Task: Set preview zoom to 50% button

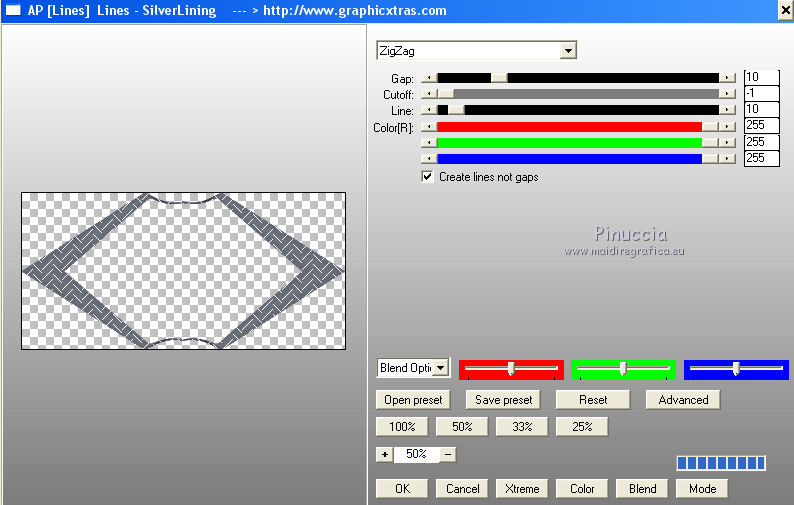Action: 462,426
